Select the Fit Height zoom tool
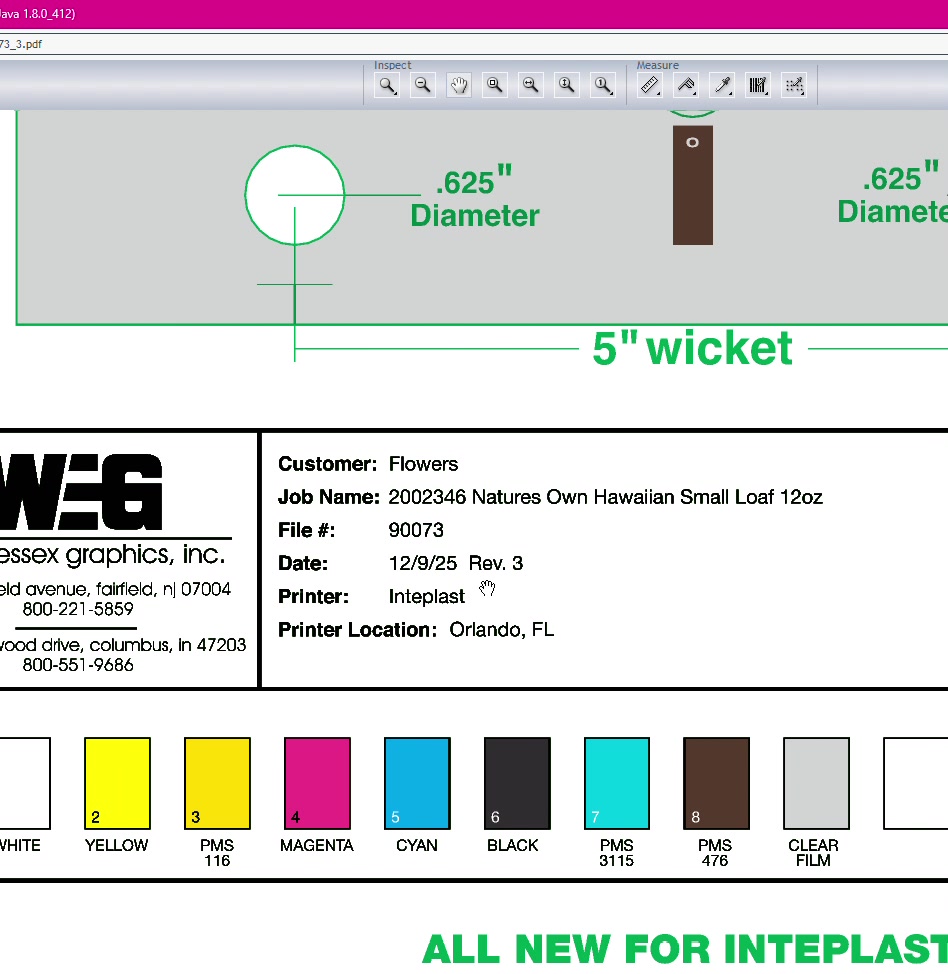 (x=566, y=85)
